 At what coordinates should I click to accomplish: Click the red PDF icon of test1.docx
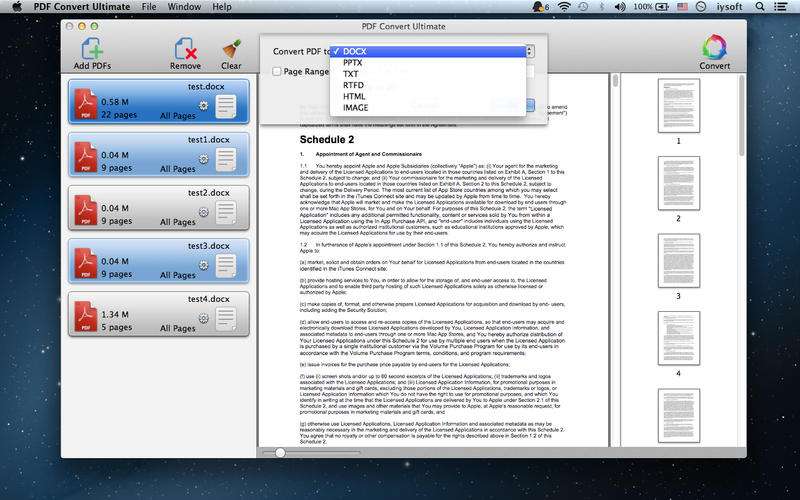click(x=86, y=157)
